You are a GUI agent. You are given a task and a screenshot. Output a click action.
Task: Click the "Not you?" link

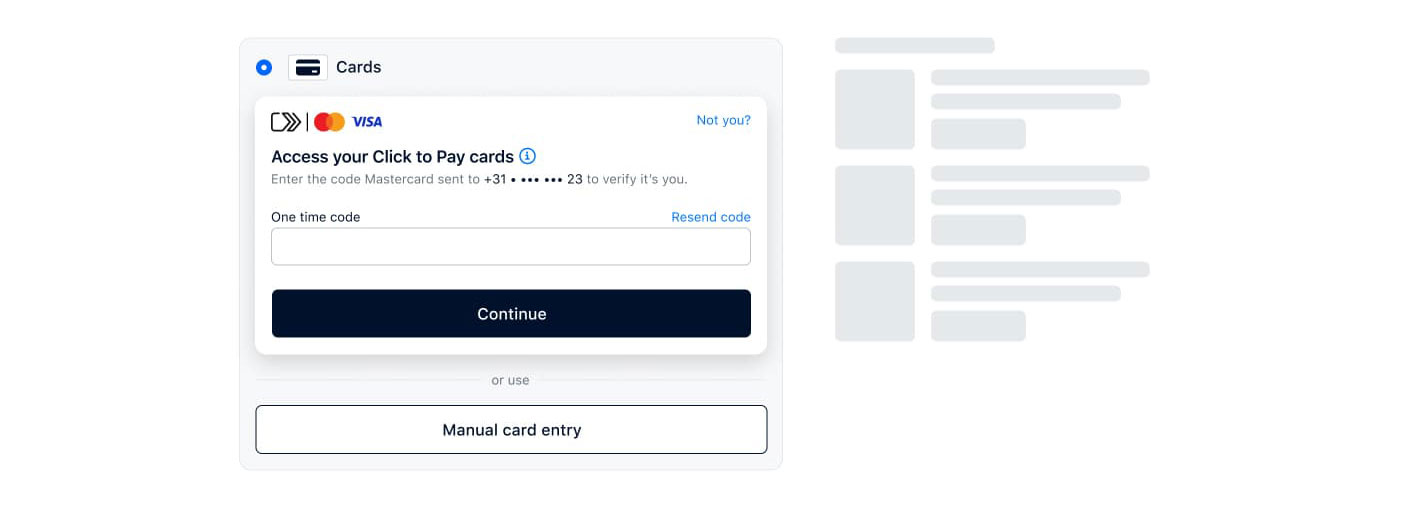point(723,120)
